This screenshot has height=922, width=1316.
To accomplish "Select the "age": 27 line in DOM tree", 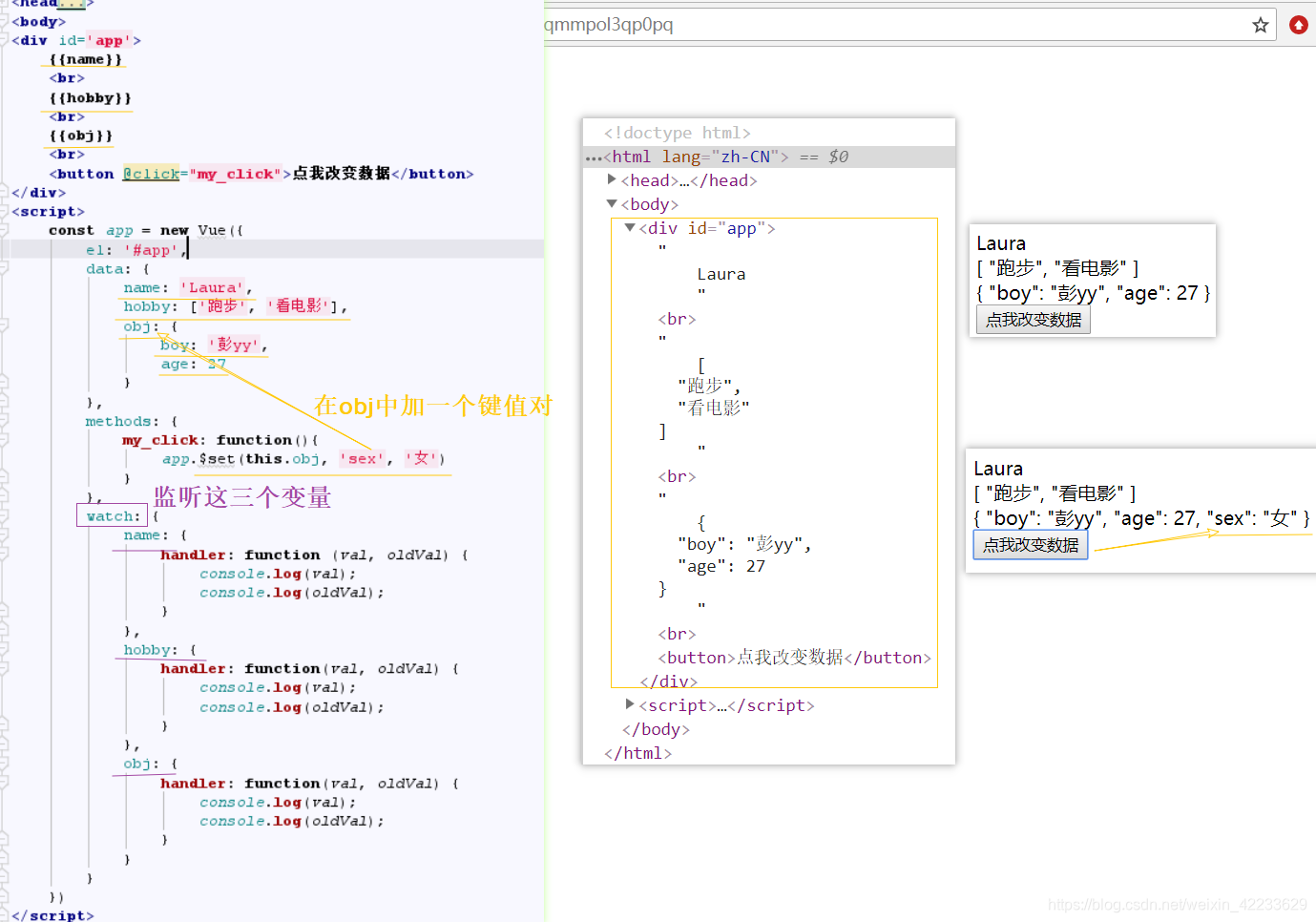I will 721,566.
